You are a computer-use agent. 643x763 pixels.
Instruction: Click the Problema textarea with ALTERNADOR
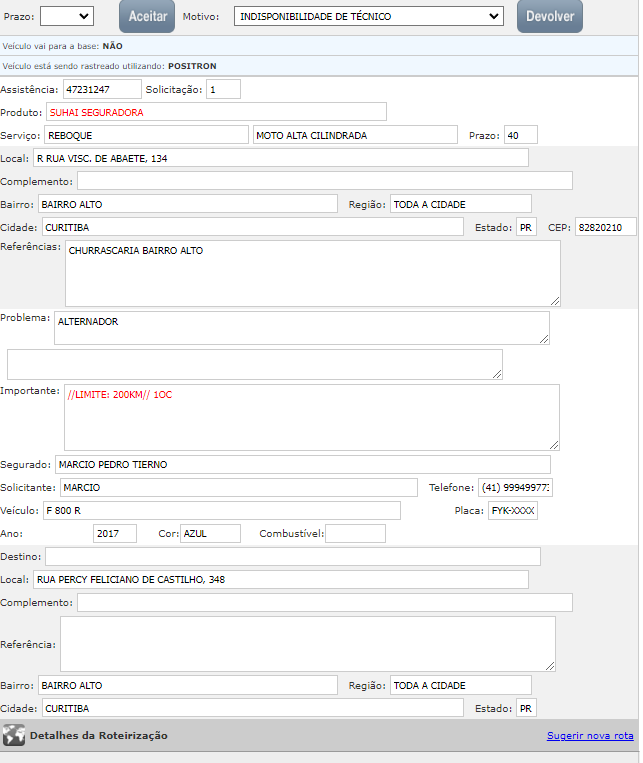click(301, 327)
